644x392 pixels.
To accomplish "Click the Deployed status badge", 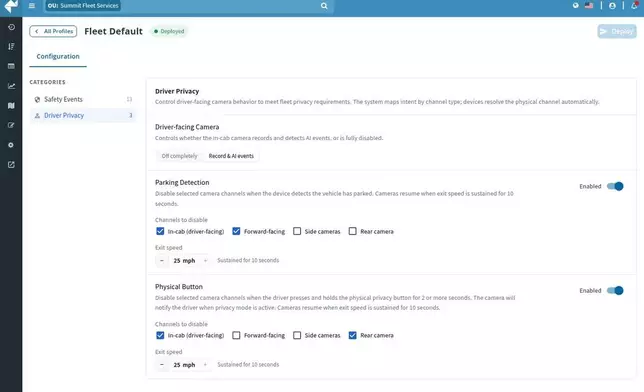I will click(x=169, y=31).
